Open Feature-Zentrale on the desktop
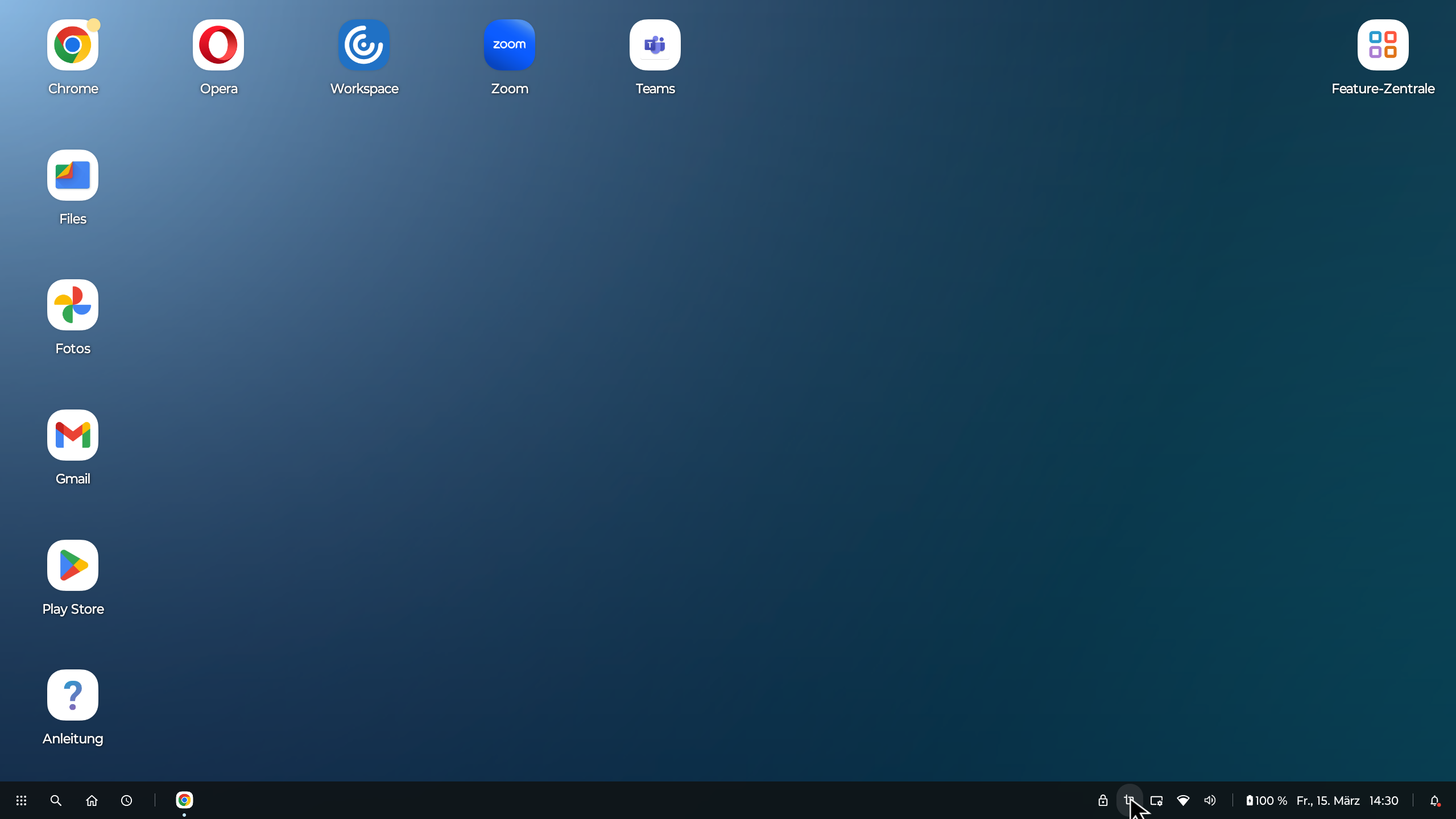This screenshot has width=1456, height=819. [1383, 45]
